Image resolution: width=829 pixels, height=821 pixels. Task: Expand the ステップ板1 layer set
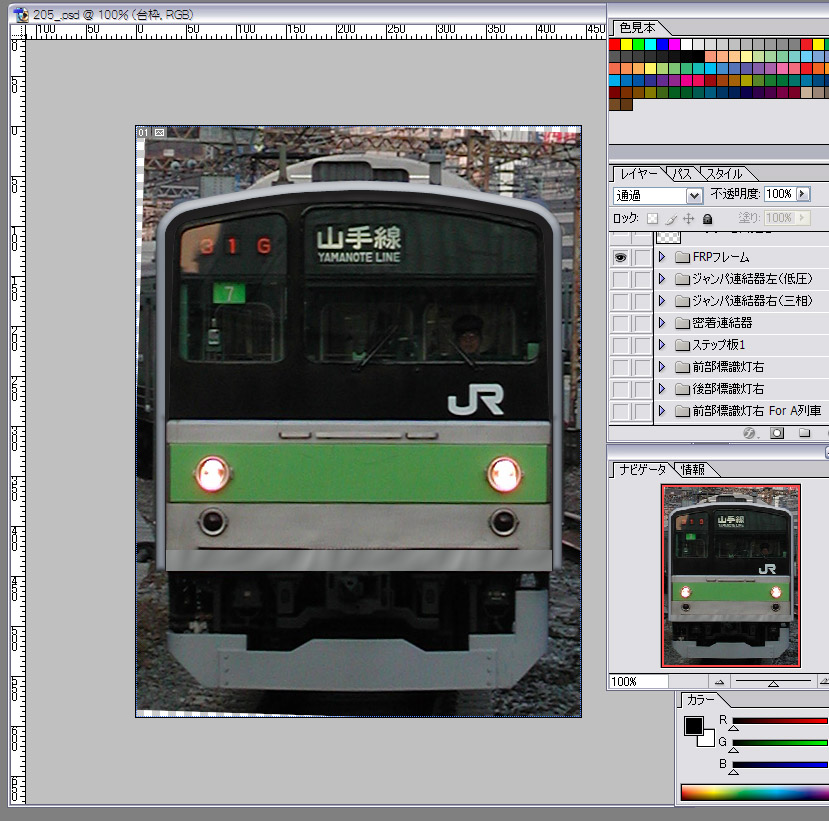tap(662, 345)
